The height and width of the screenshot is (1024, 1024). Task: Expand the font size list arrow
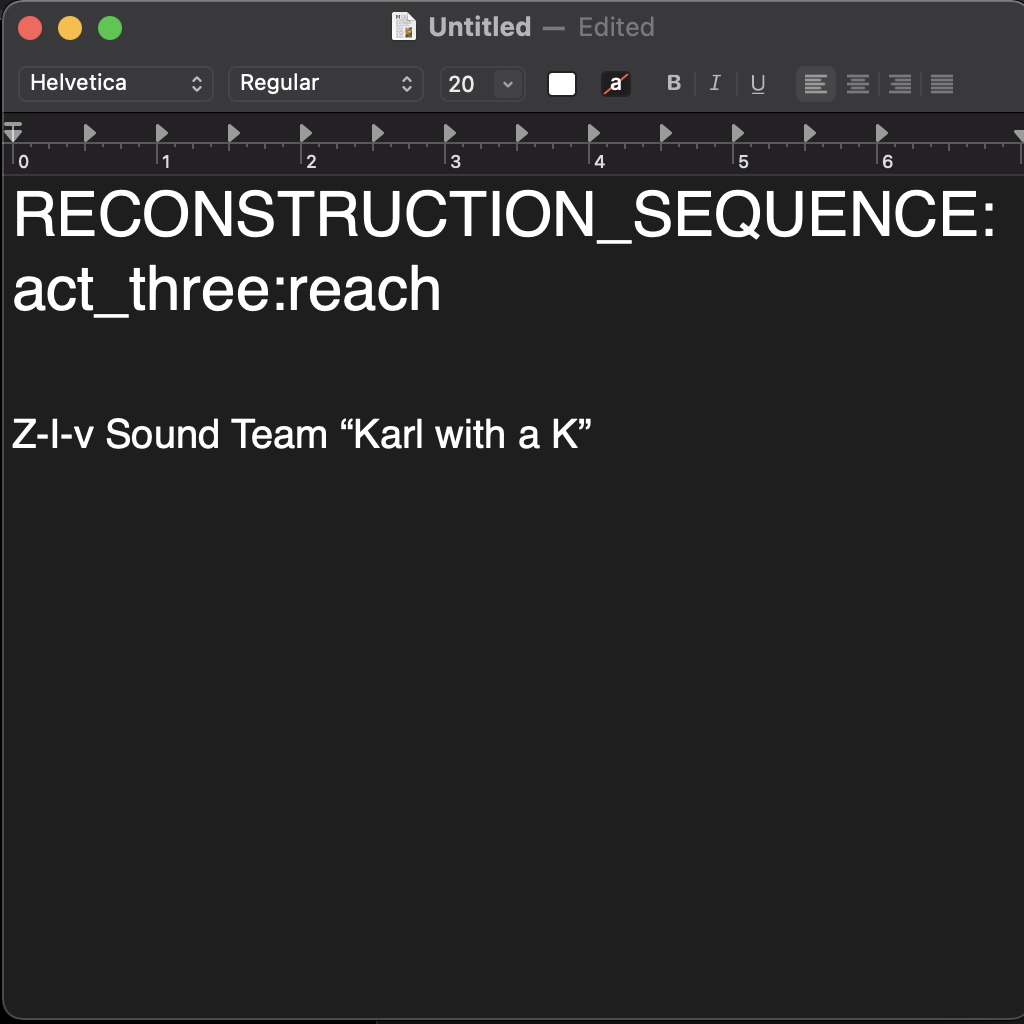click(508, 84)
